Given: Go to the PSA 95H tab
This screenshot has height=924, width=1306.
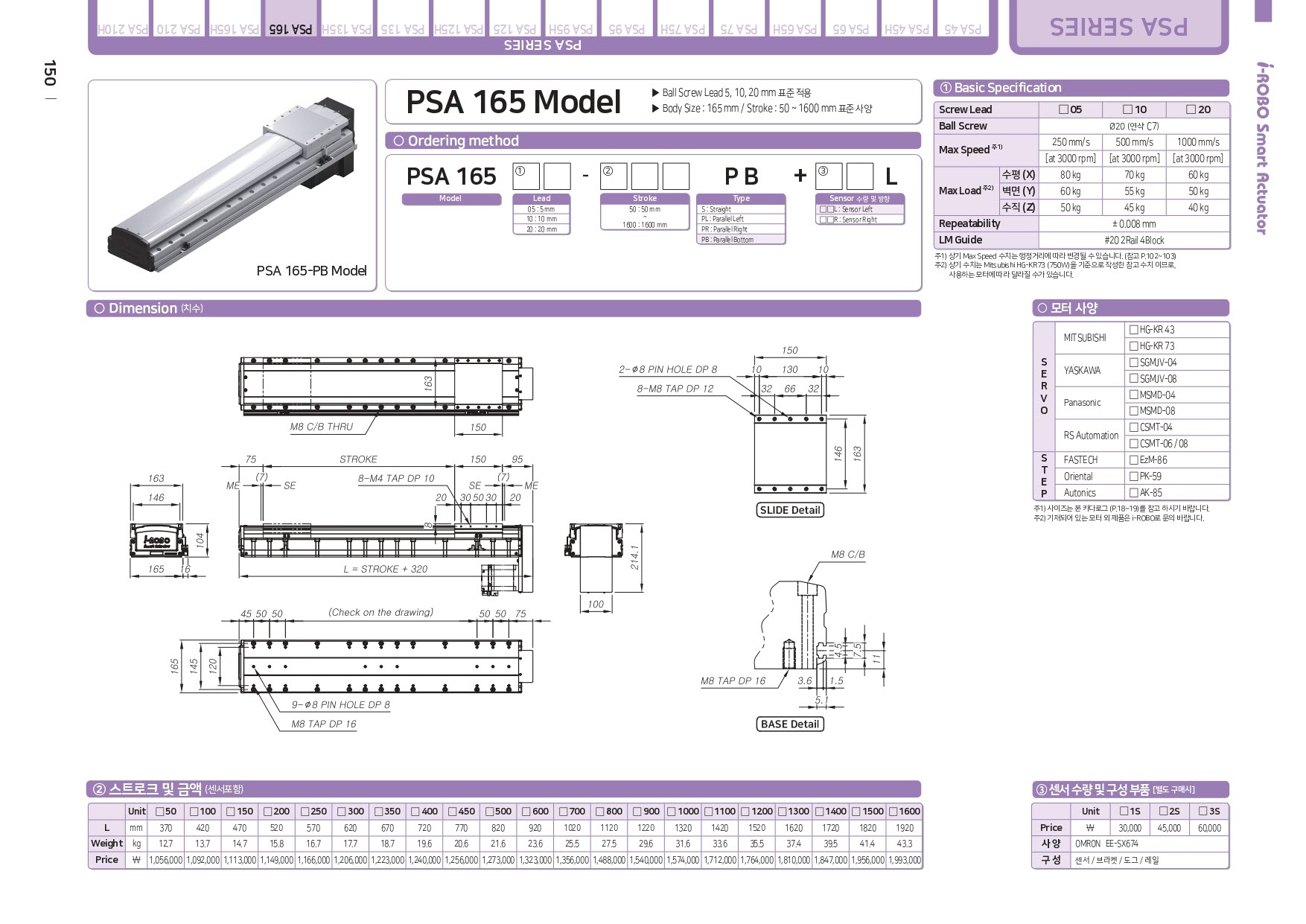Looking at the screenshot, I should [571, 19].
